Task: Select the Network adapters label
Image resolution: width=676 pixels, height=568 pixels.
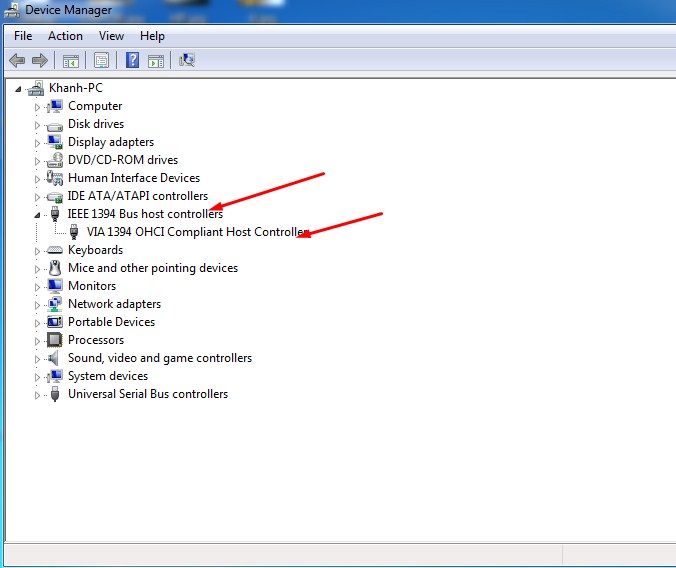Action: (x=114, y=304)
